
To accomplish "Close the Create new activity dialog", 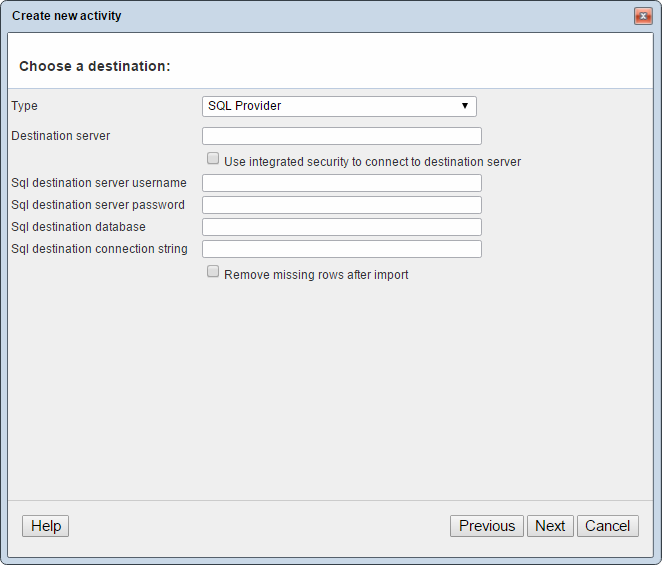I will pyautogui.click(x=643, y=16).
